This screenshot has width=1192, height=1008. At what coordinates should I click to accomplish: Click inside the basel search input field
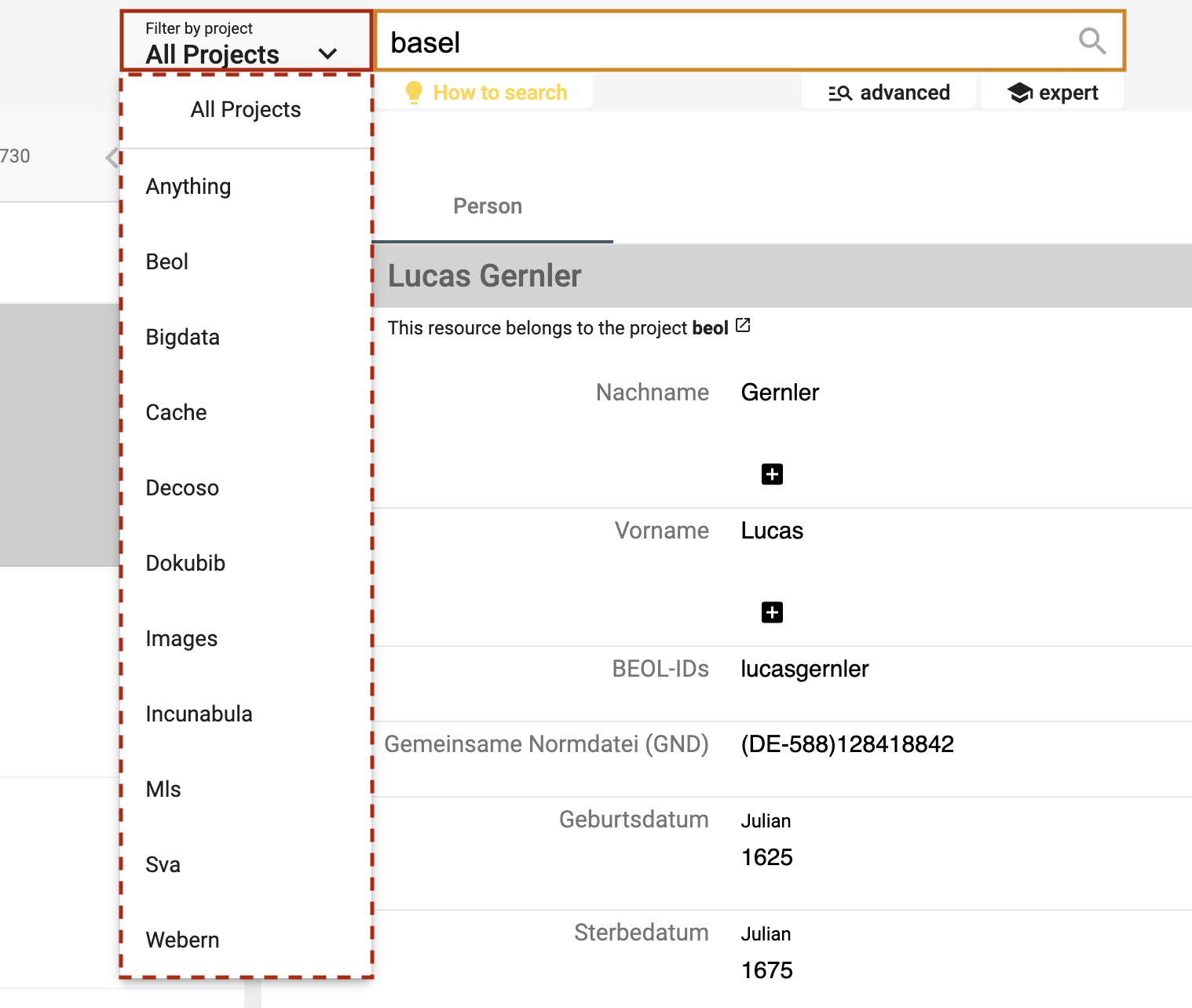(x=707, y=42)
